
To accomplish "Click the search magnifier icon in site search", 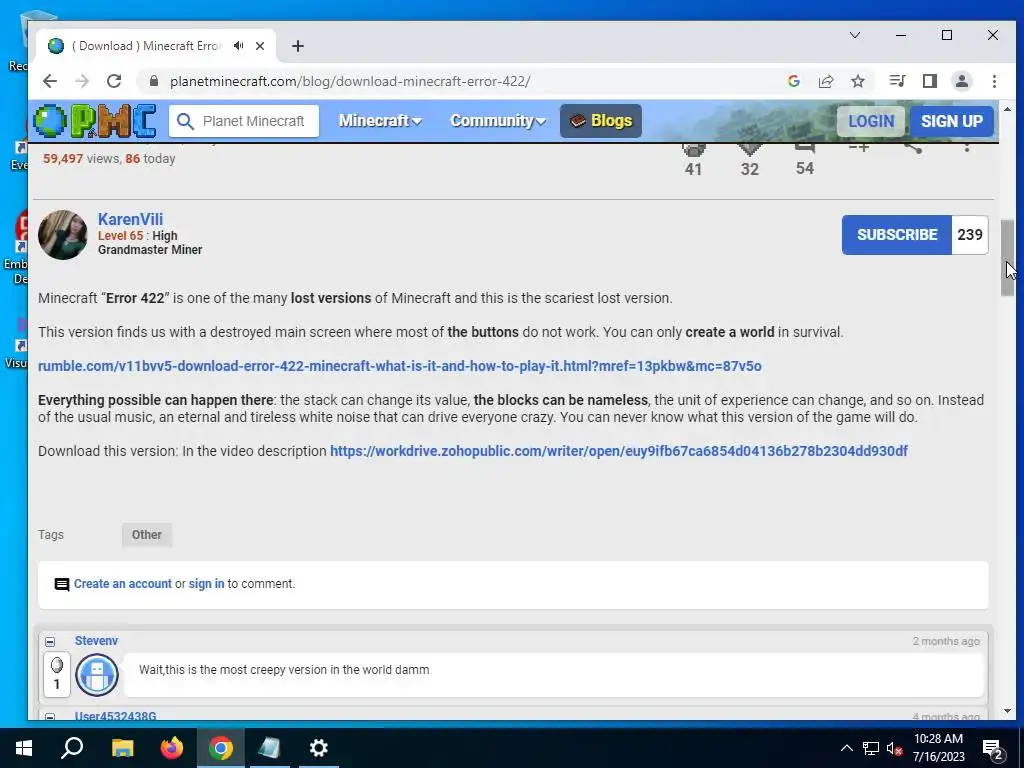I will tap(185, 121).
